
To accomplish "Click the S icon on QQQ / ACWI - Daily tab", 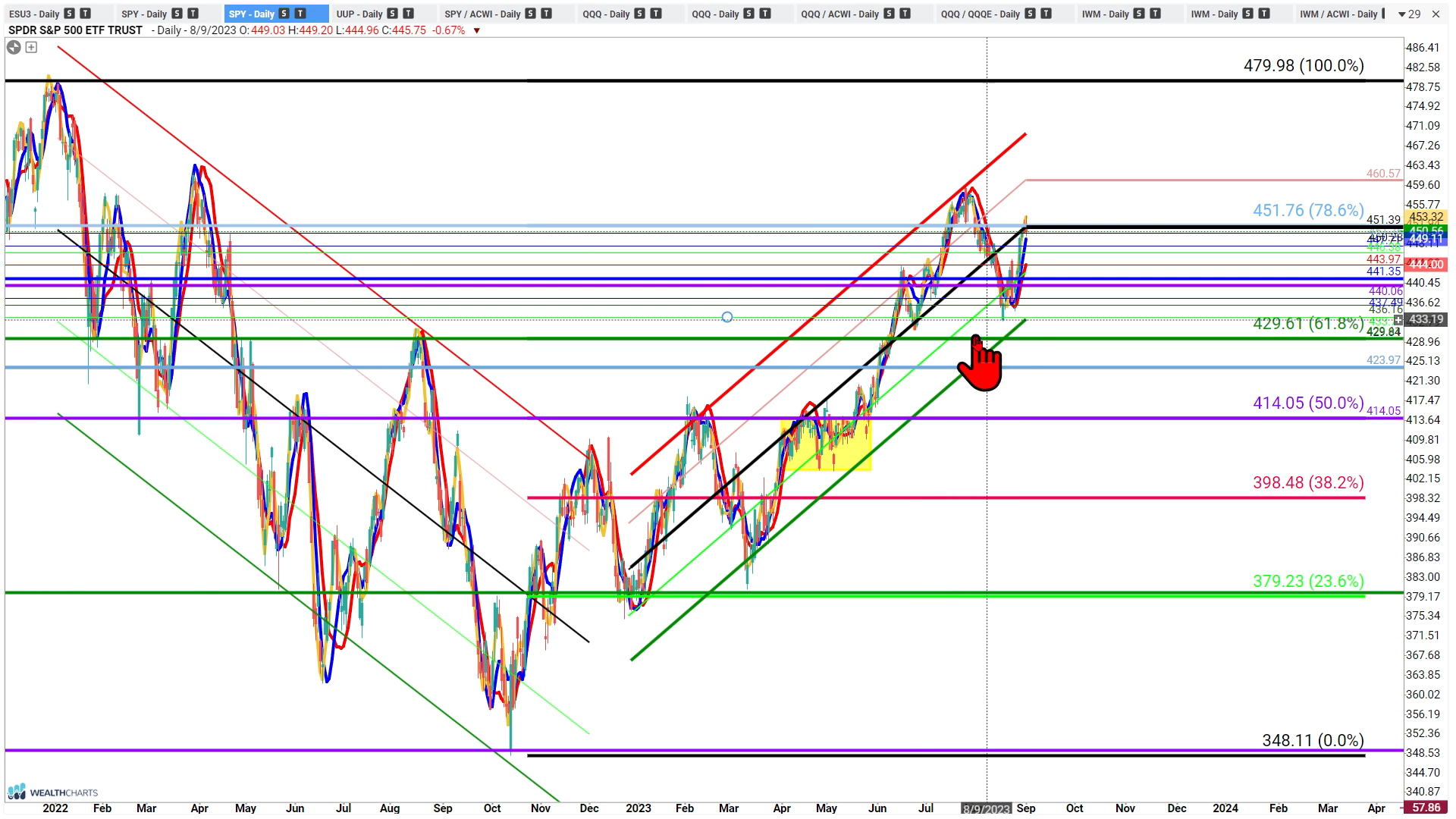I will [x=890, y=14].
